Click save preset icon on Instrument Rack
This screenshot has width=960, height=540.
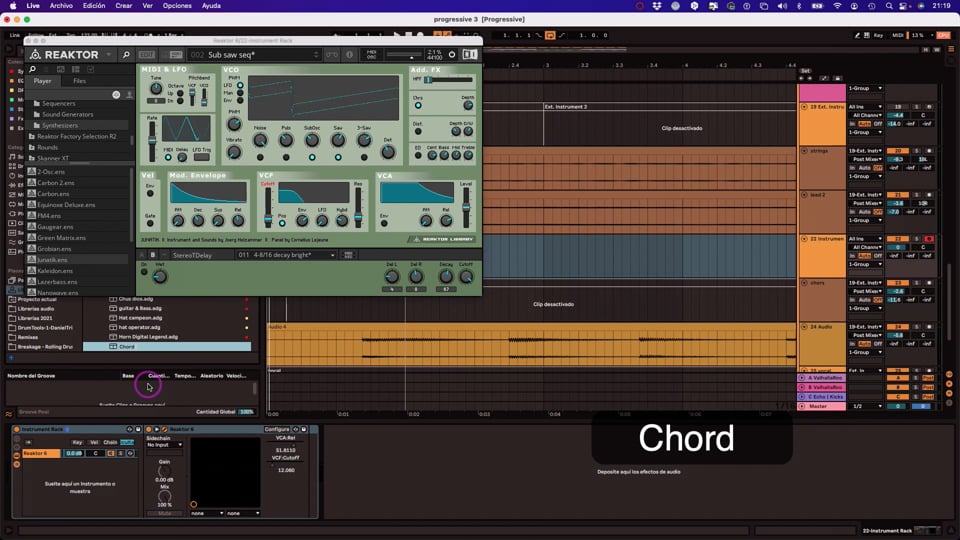138,429
